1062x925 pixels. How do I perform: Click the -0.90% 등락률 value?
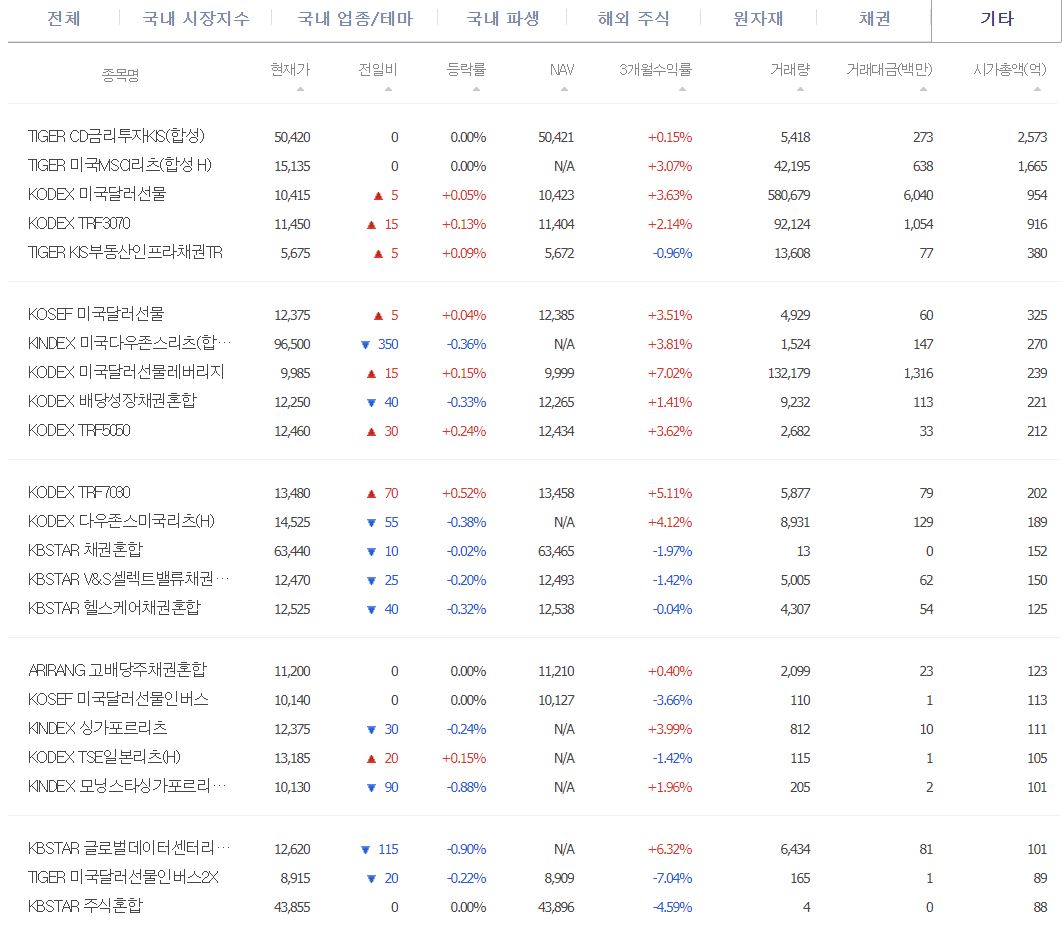coord(466,850)
